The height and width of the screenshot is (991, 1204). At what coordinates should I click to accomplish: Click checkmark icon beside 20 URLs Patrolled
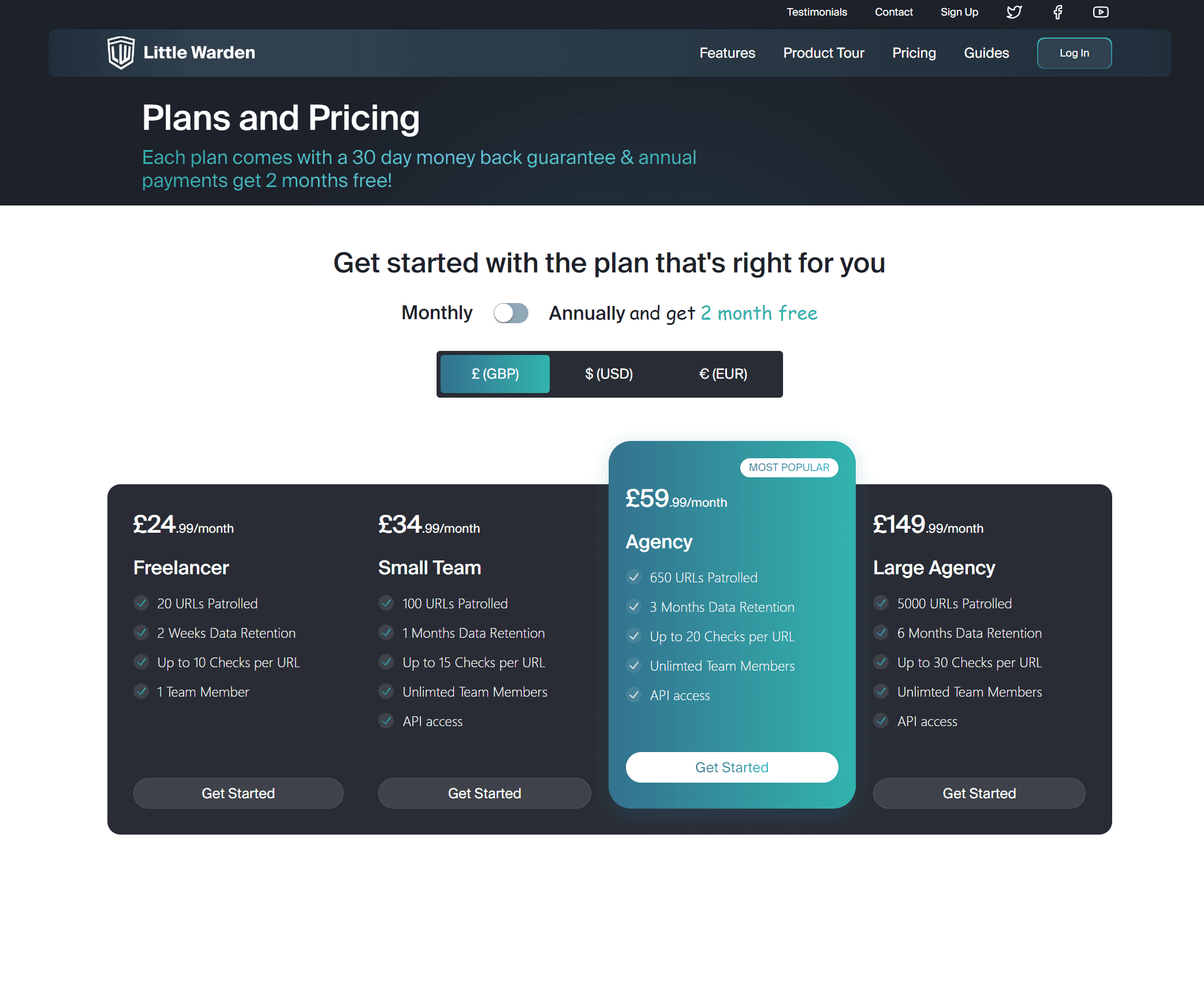[141, 603]
